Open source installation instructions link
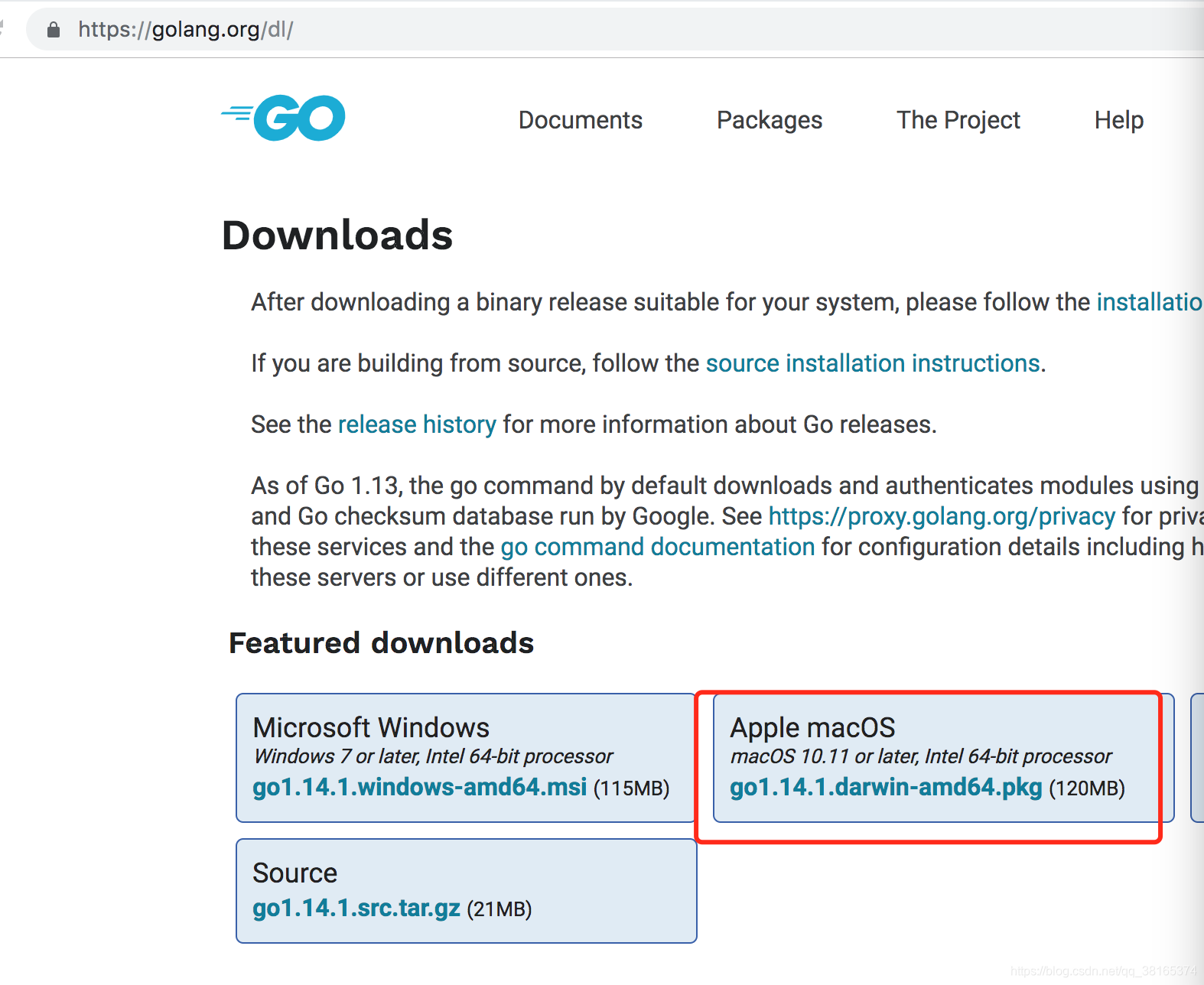This screenshot has width=1204, height=985. [872, 363]
